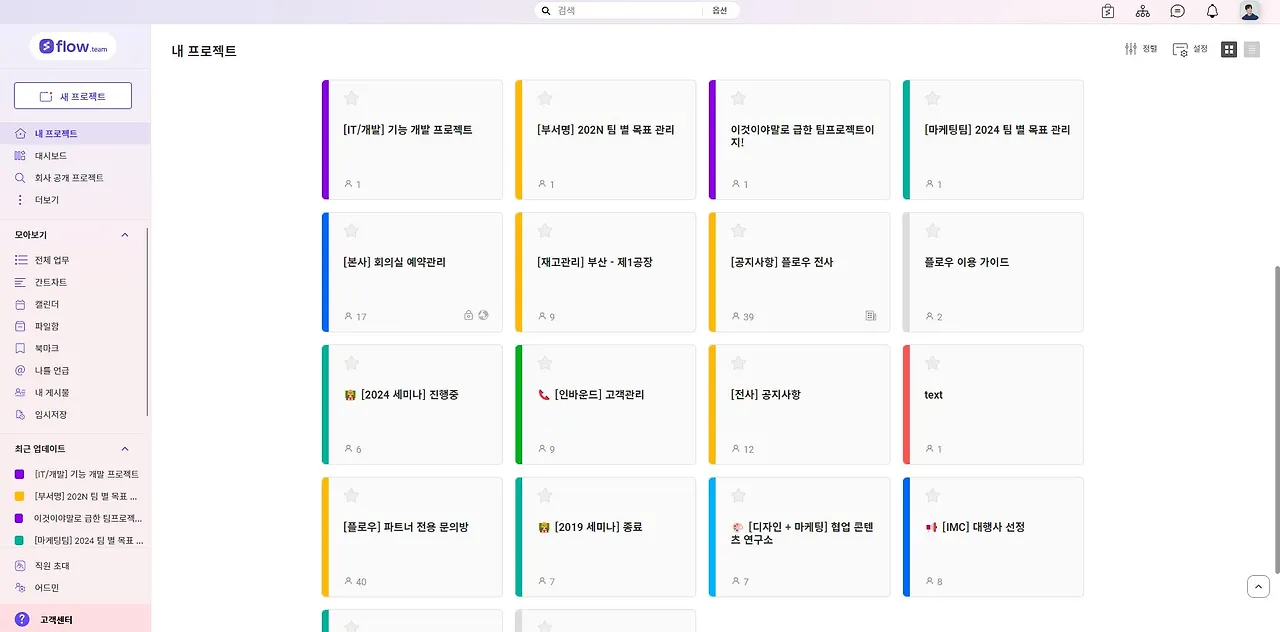Click member count 17 on 회의실 예약관리 card
The height and width of the screenshot is (632, 1280).
click(x=355, y=316)
